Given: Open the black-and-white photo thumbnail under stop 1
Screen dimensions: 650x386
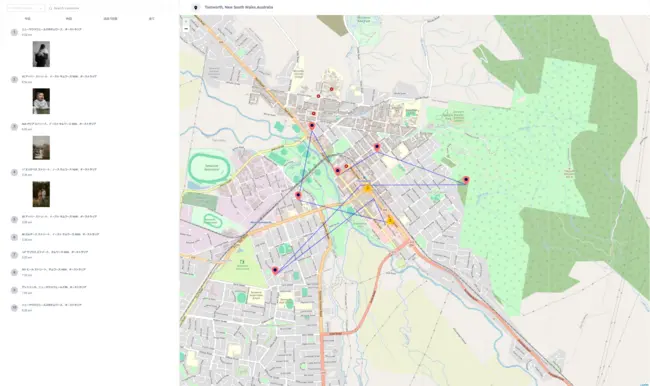Looking at the screenshot, I should click(x=41, y=54).
